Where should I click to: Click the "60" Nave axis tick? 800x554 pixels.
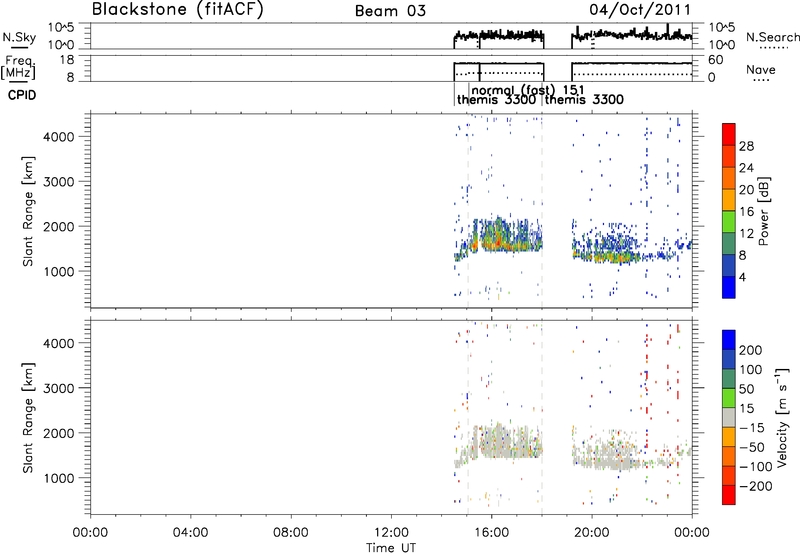point(715,60)
